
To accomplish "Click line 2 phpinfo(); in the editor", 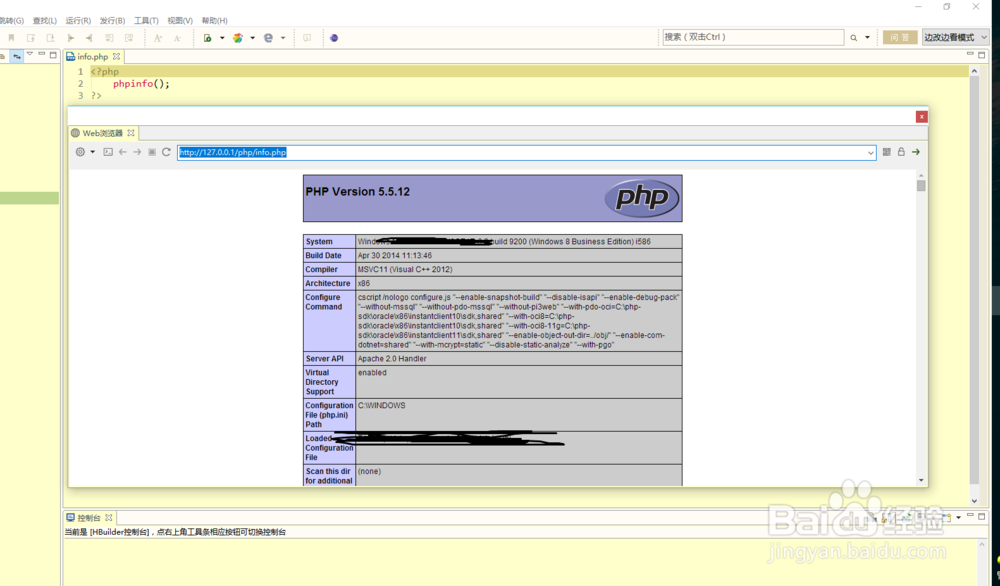I will (142, 84).
